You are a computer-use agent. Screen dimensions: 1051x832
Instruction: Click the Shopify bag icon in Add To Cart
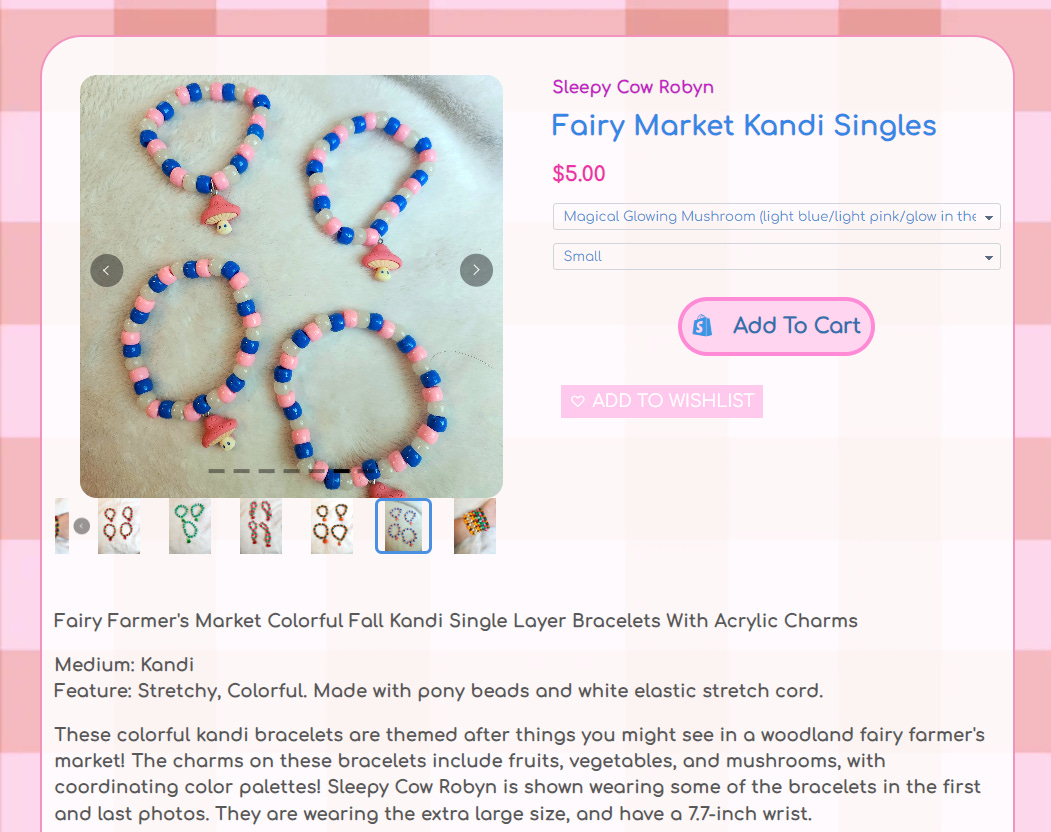(702, 326)
